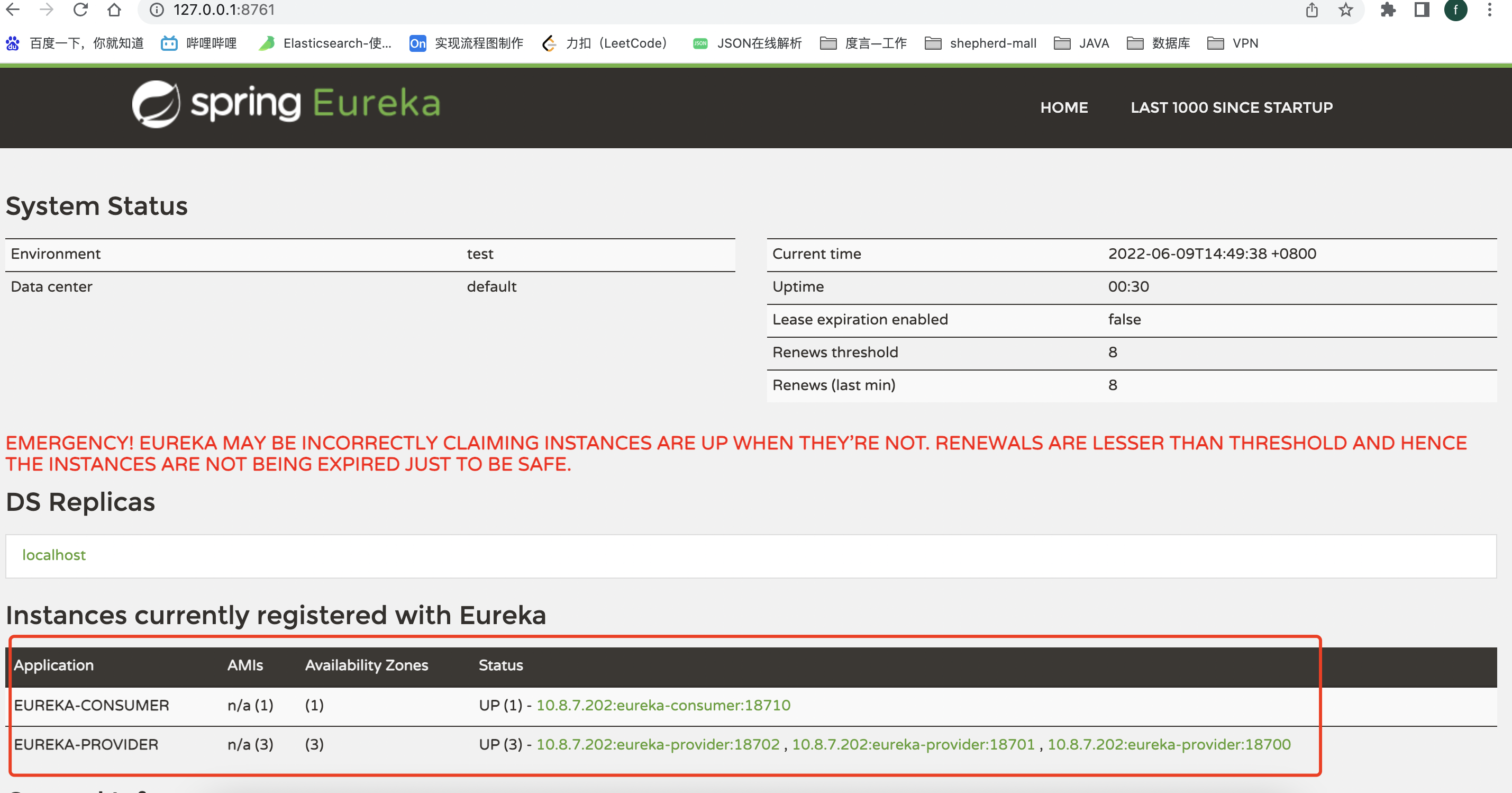The width and height of the screenshot is (1512, 793).
Task: Open the LeetCode bookmark
Action: tap(606, 43)
